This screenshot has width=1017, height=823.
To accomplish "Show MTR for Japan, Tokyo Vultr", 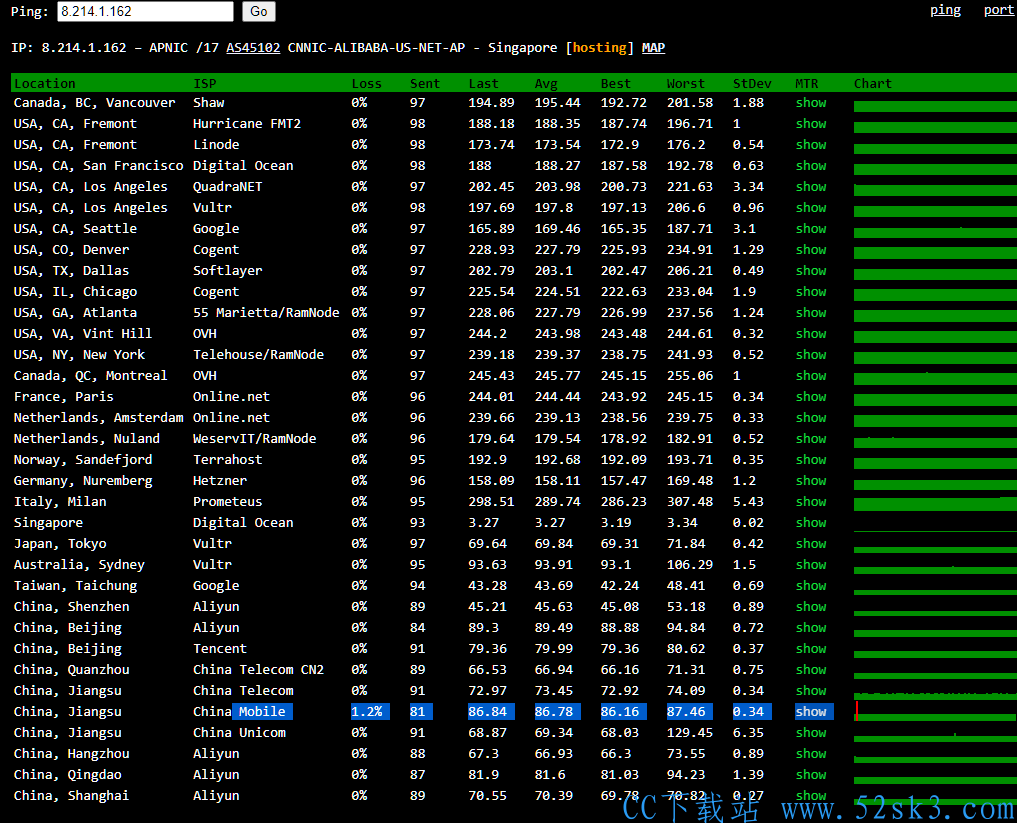I will click(811, 544).
